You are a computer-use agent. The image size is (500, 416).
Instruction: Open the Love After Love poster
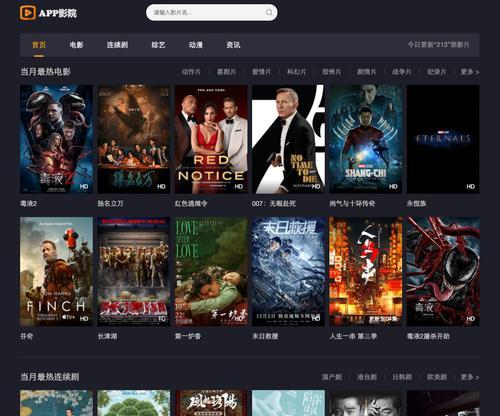pos(211,272)
